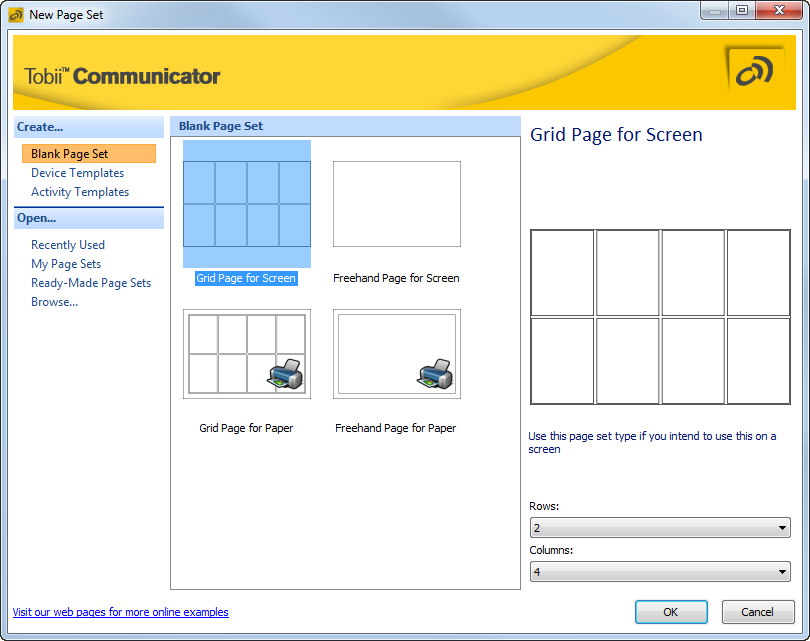The width and height of the screenshot is (810, 641).
Task: Visit web pages for more online examples
Action: [120, 612]
